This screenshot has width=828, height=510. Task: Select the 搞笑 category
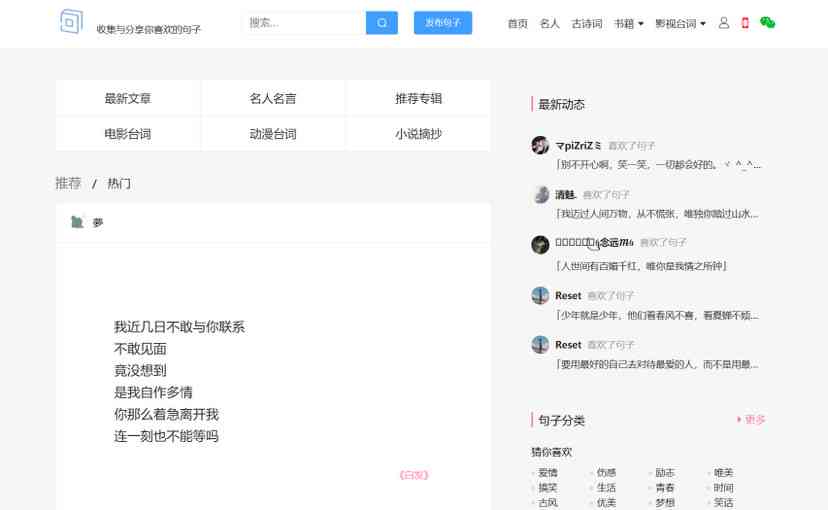pos(548,487)
